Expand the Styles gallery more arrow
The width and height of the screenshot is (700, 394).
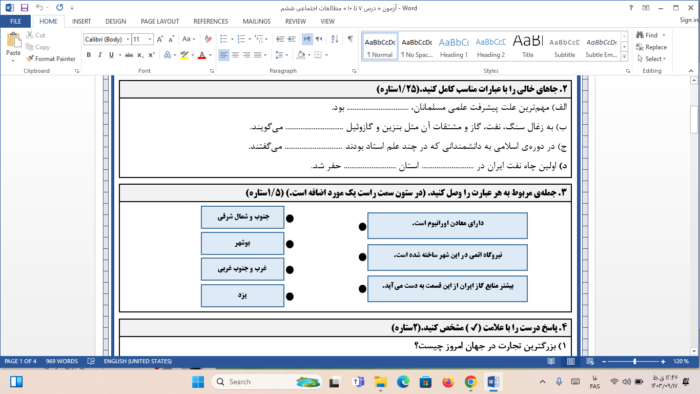[x=624, y=57]
